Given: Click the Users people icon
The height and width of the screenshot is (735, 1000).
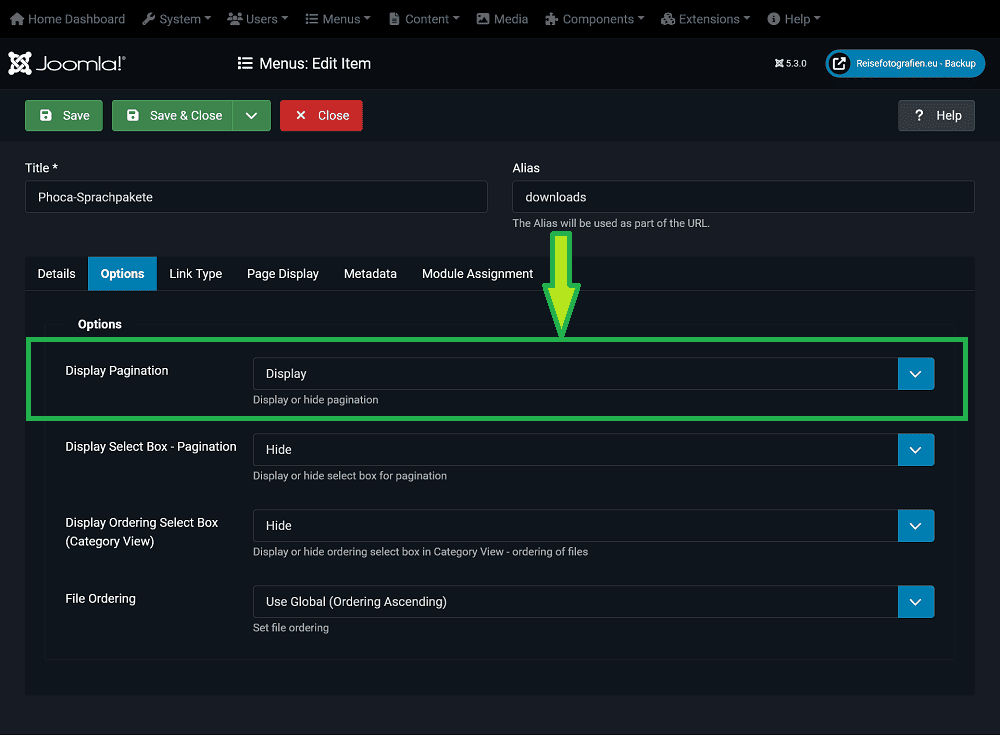Looking at the screenshot, I should coord(235,19).
